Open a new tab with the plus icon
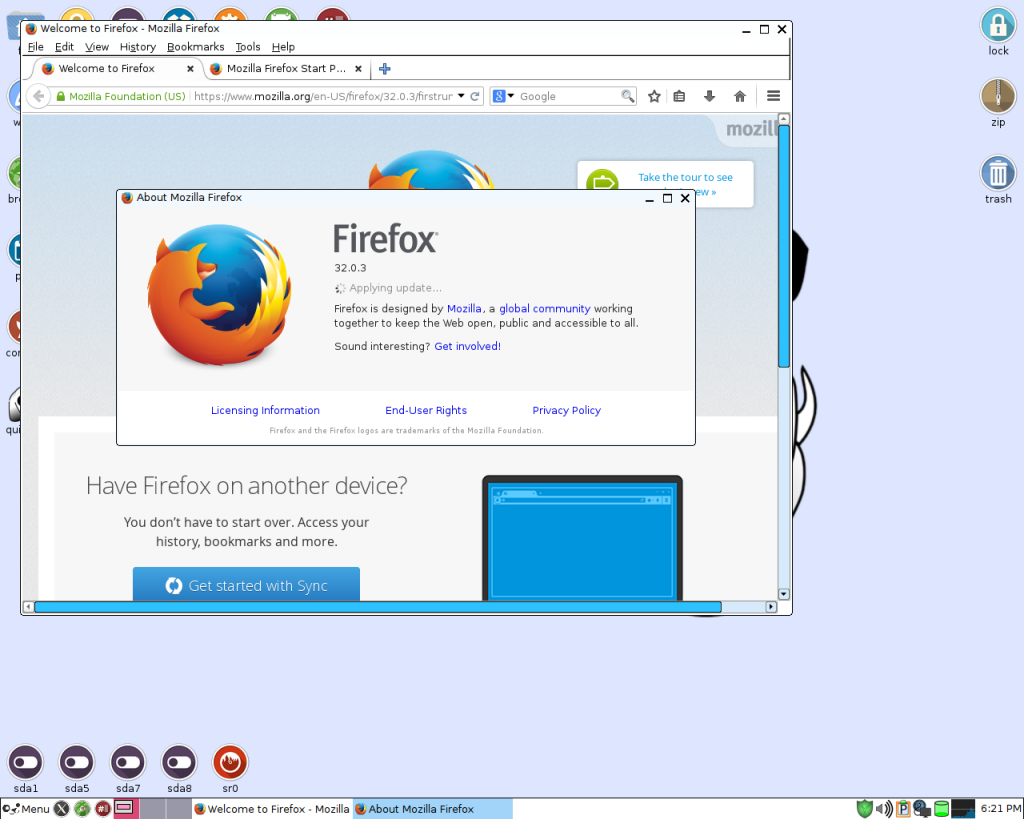This screenshot has width=1024, height=819. tap(385, 69)
